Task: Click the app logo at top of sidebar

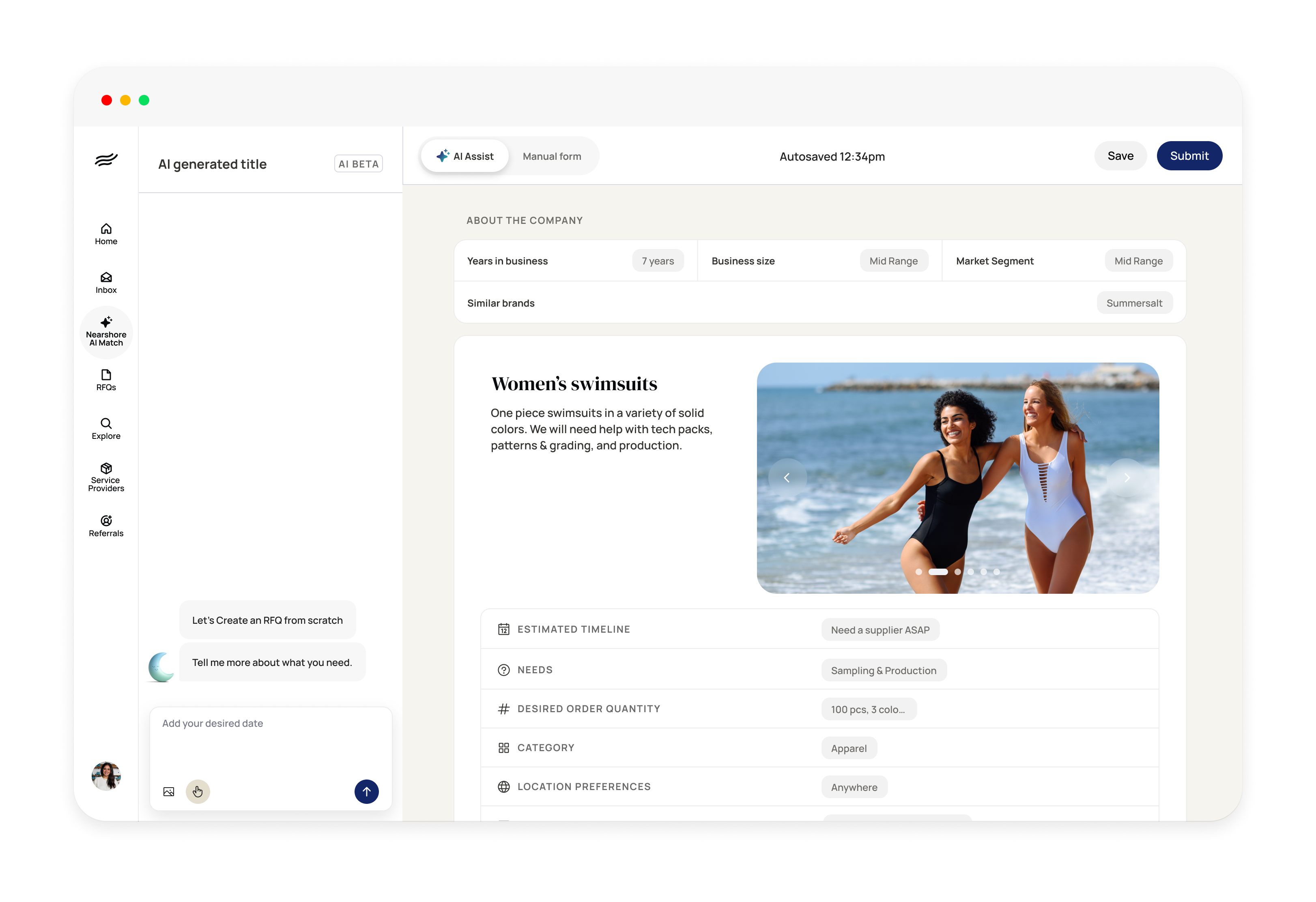Action: pyautogui.click(x=106, y=160)
